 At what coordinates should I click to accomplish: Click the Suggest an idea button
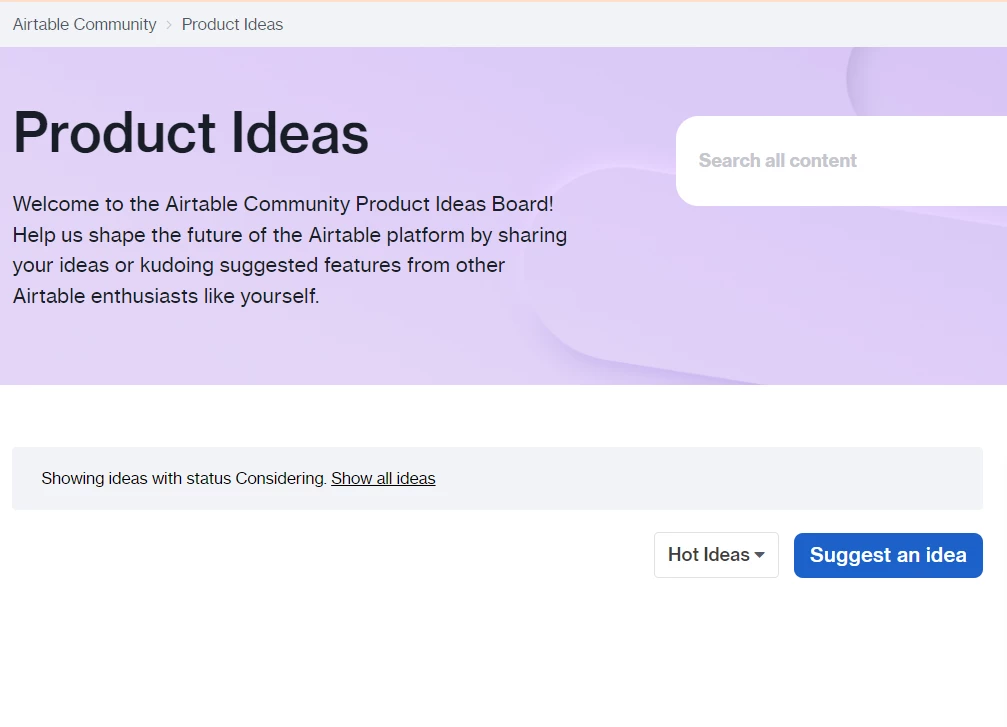(888, 555)
